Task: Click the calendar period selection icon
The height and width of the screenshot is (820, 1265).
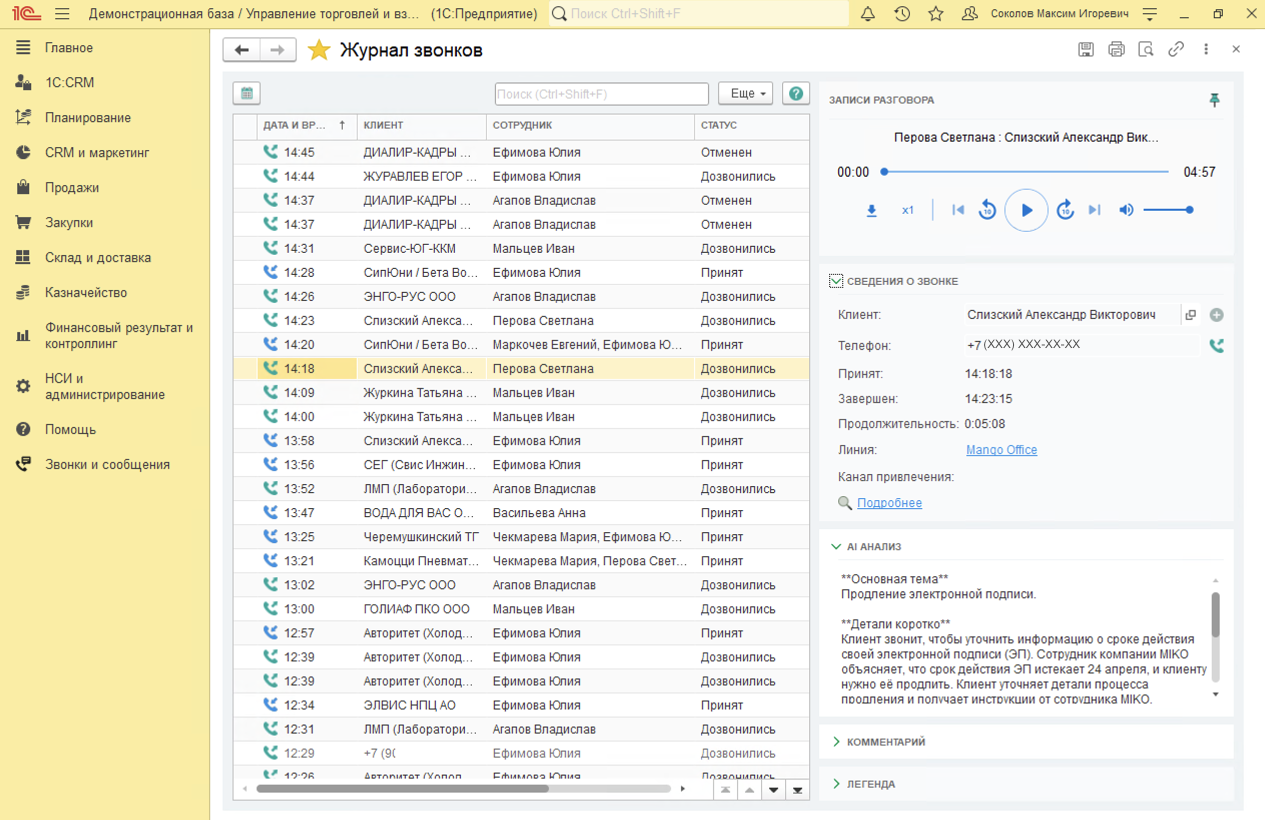Action: pos(247,93)
